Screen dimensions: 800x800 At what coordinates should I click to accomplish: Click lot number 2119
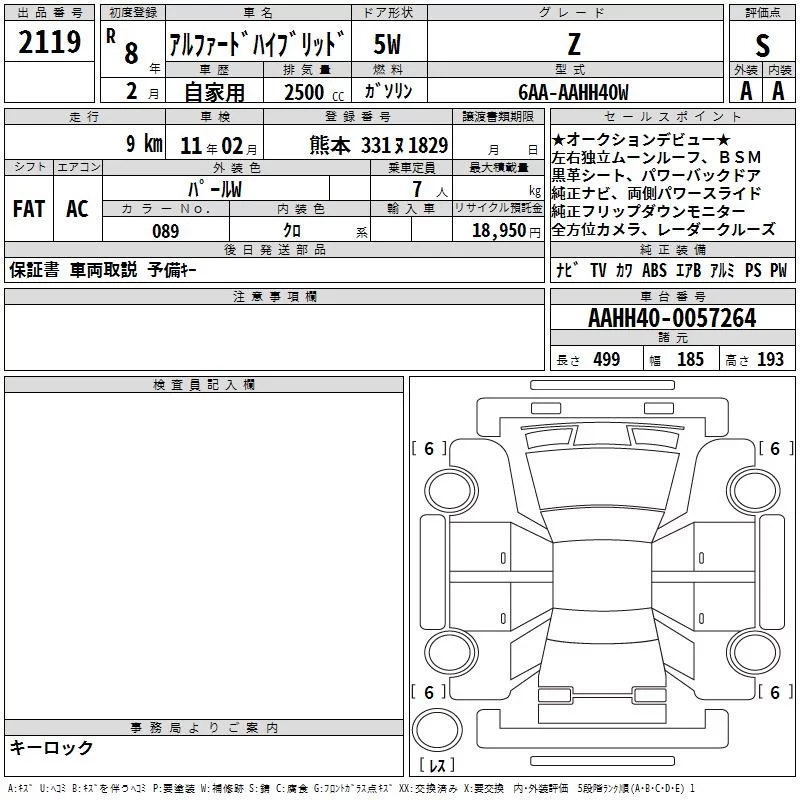[49, 42]
